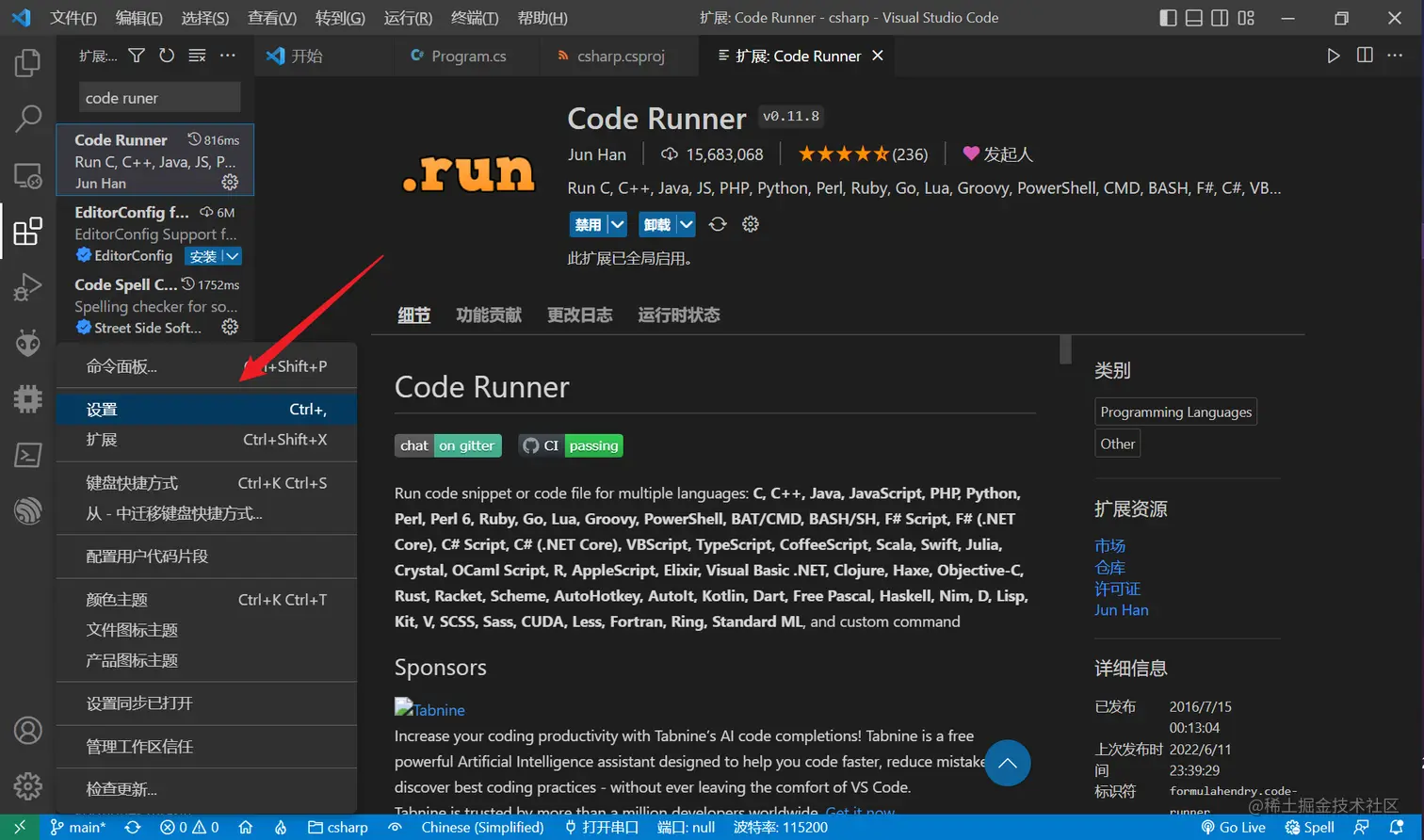
Task: Click the scroll-to-top round button
Action: [1008, 763]
